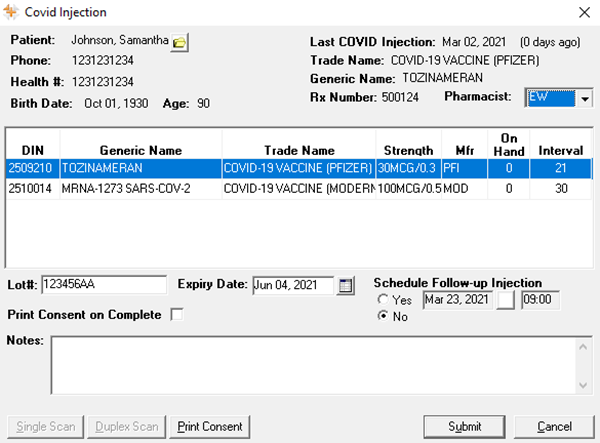The width and height of the screenshot is (600, 443).
Task: Click the follow-up date Mar 23, 2021 field
Action: (457, 300)
